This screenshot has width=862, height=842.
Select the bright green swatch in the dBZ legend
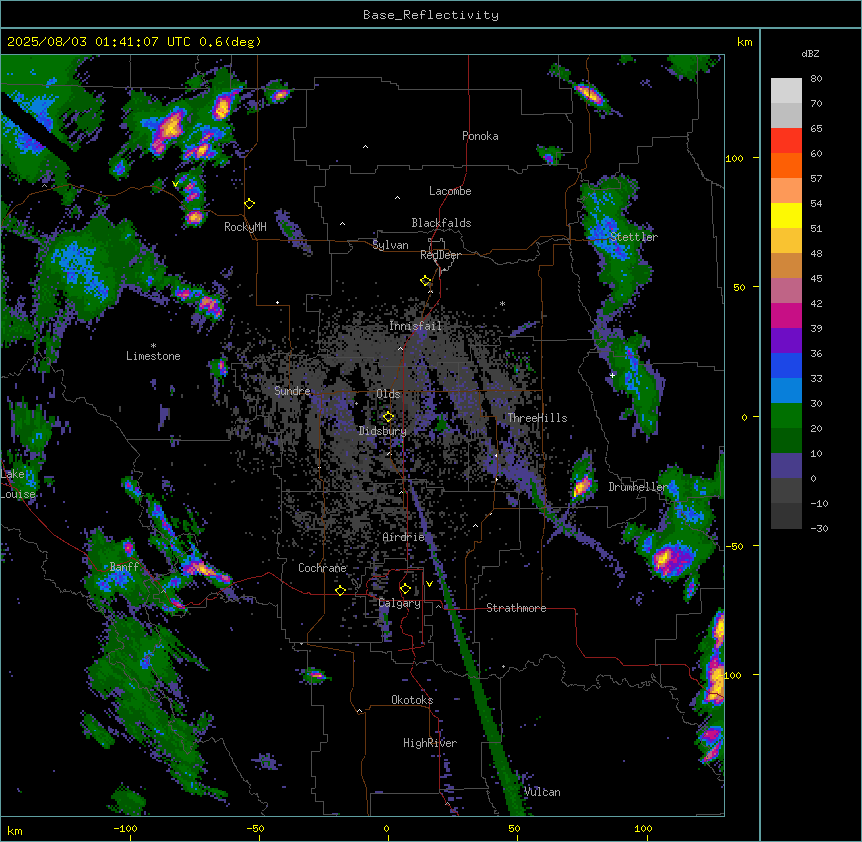coord(786,416)
